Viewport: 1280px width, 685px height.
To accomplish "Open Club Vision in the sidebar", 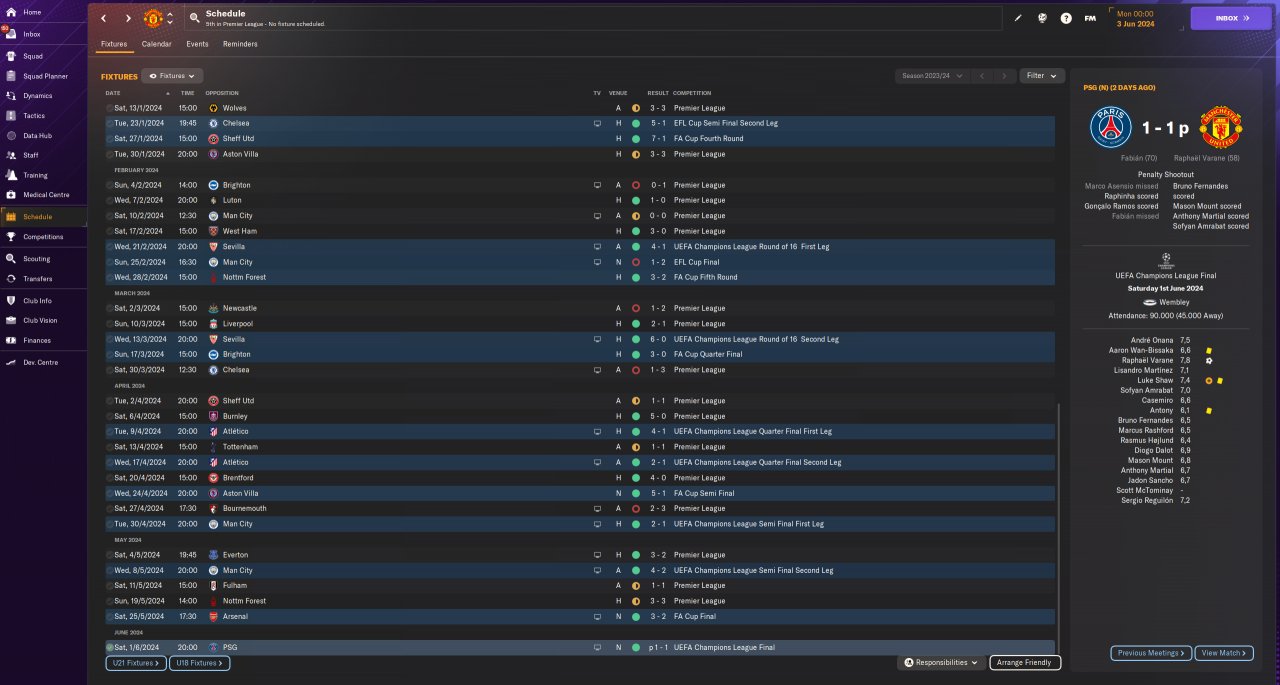I will 43,321.
